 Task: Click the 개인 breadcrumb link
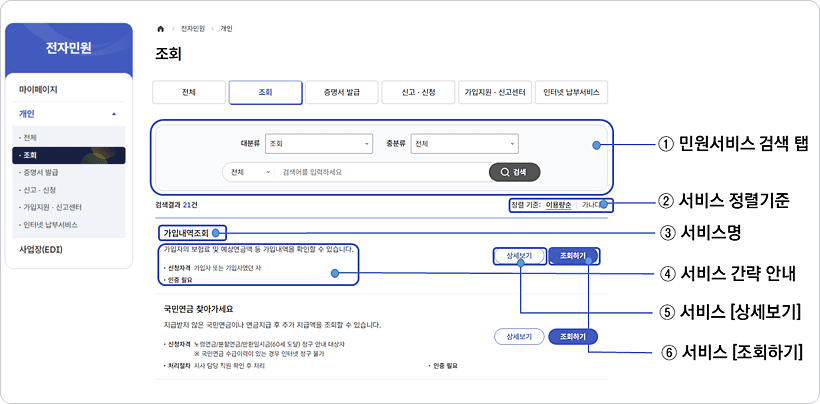pos(227,29)
